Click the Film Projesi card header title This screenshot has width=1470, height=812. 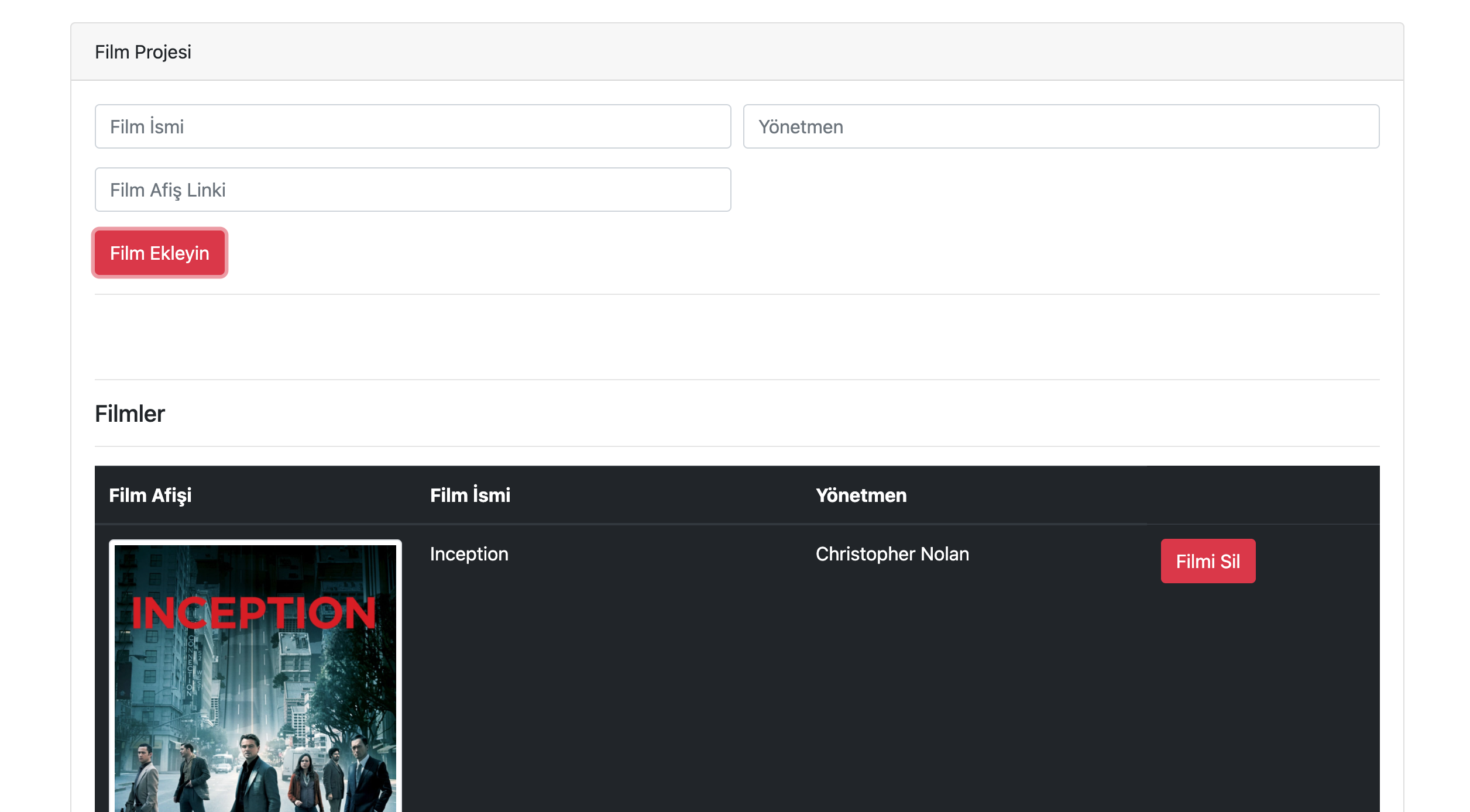tap(143, 52)
